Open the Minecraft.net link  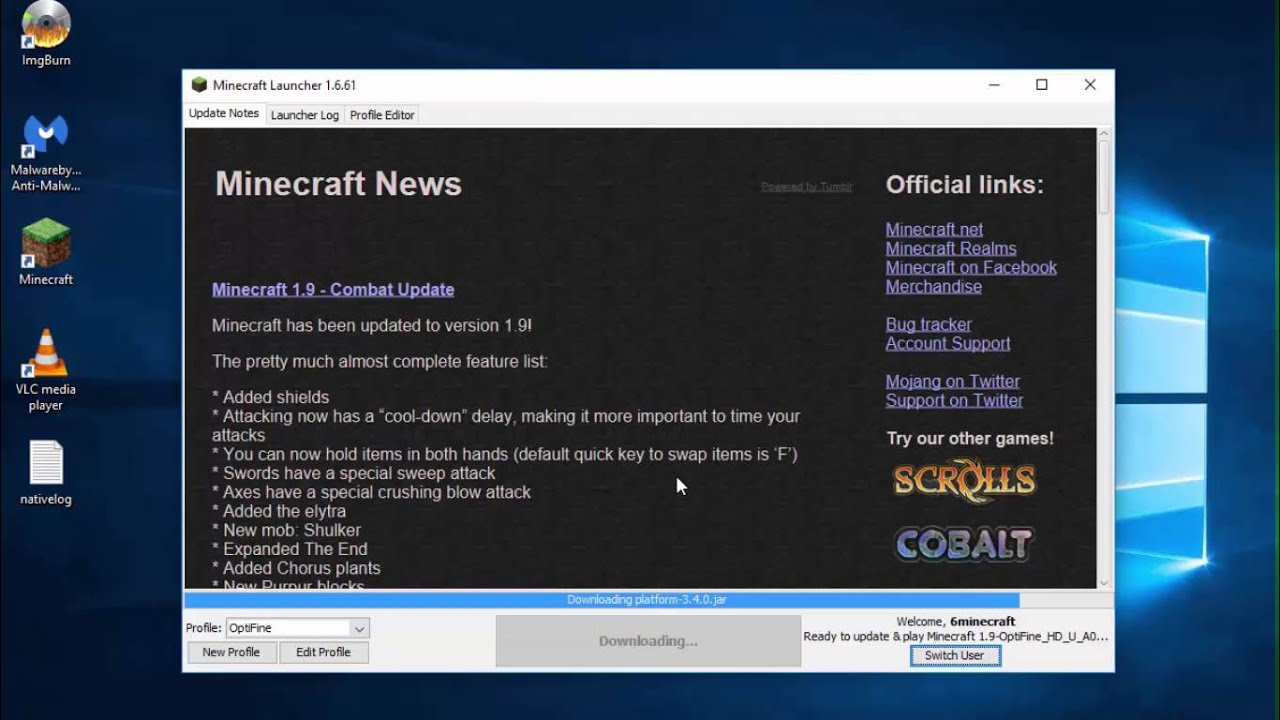click(934, 230)
